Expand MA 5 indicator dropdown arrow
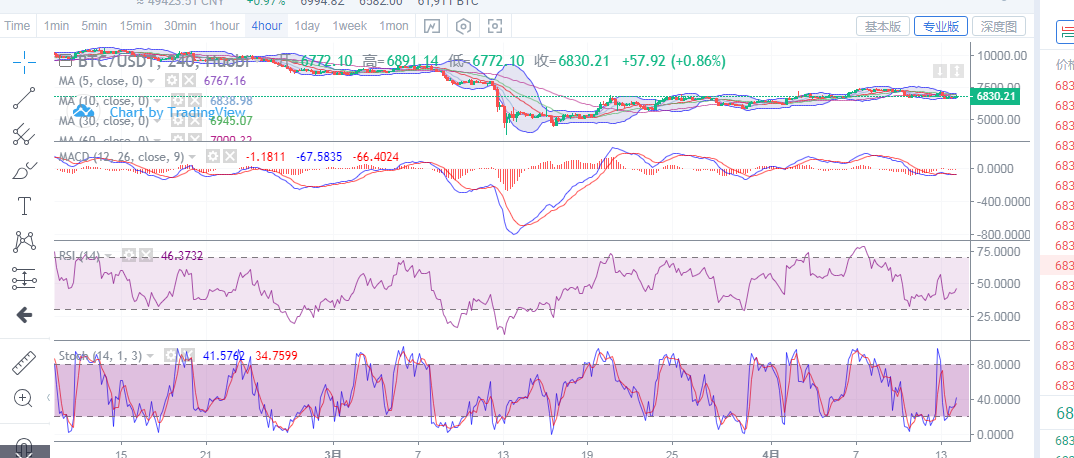The height and width of the screenshot is (458, 1074). [150, 81]
